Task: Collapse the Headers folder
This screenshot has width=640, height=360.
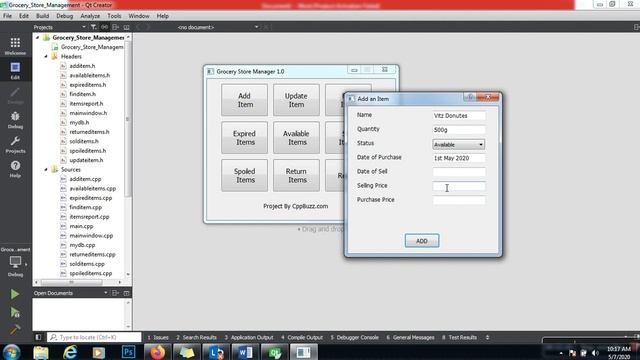Action: tap(46, 56)
